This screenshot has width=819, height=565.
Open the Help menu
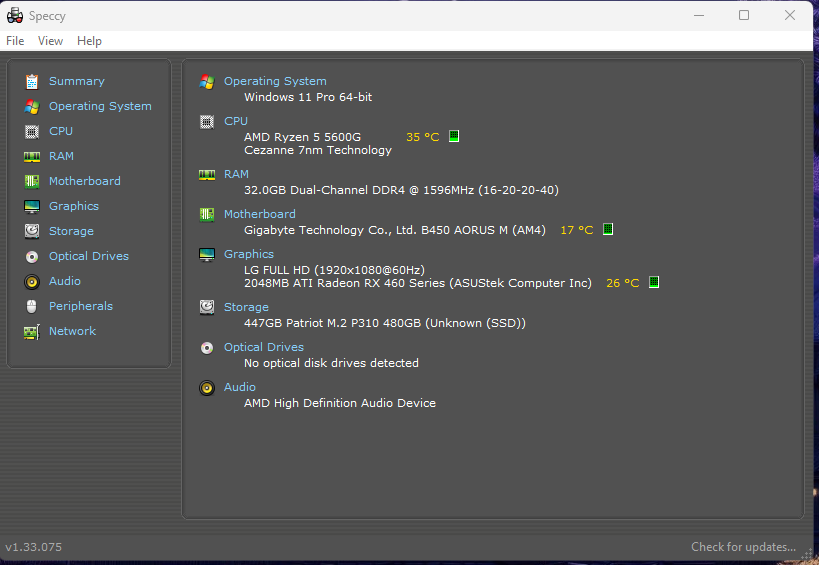coord(89,41)
